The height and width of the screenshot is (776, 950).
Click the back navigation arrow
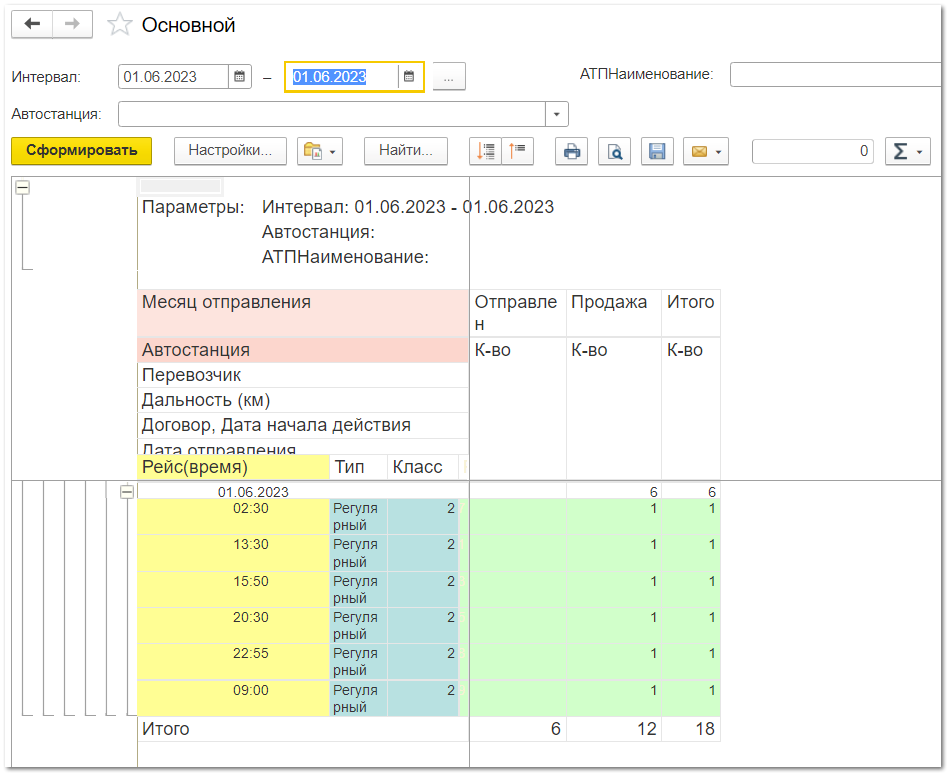tap(32, 25)
